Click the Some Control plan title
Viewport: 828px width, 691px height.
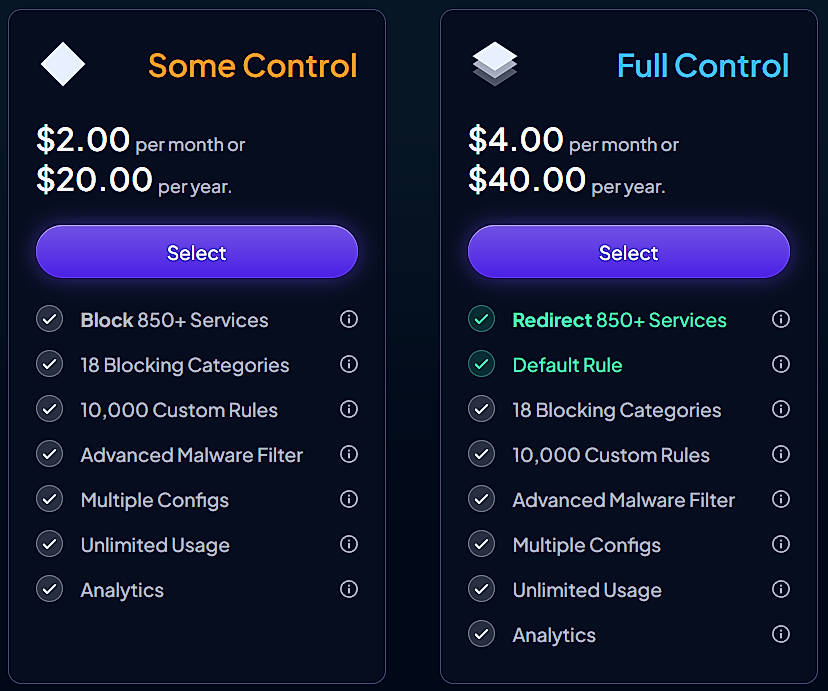252,65
